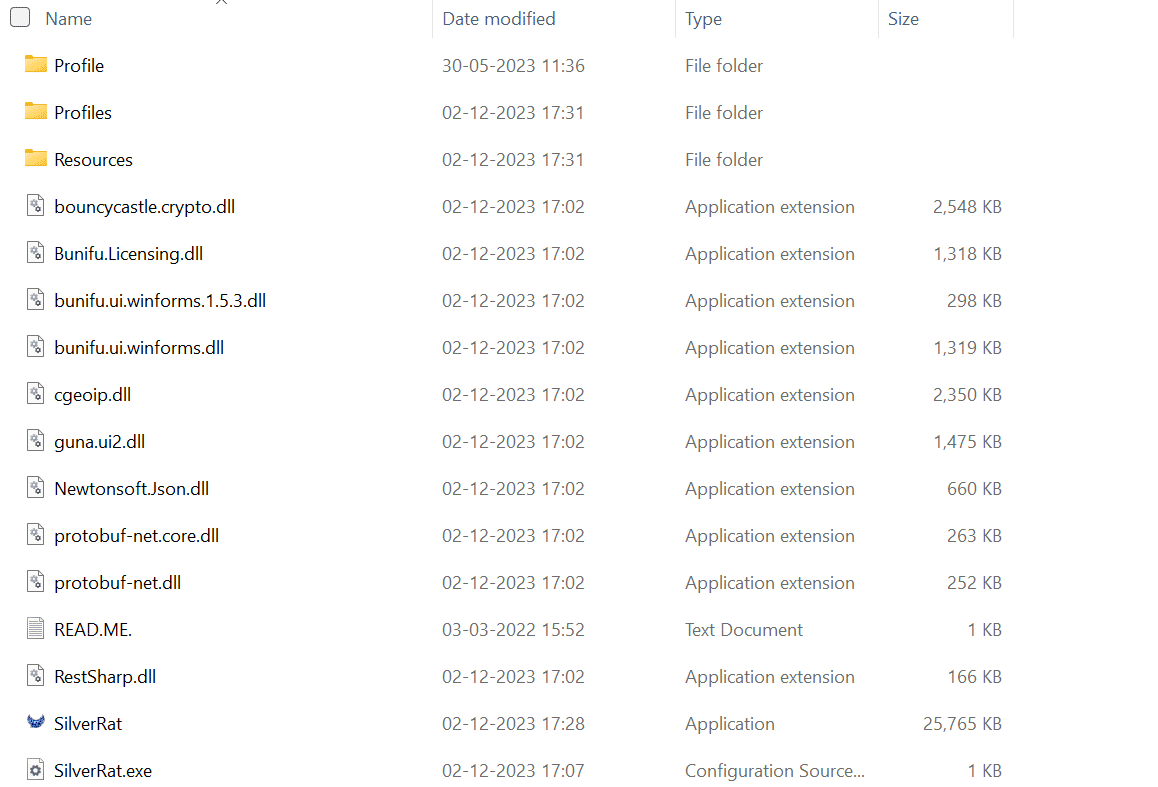Screen dimensions: 1158x787
Task: Select the file name guna.ui2.dll
Action: click(x=100, y=441)
